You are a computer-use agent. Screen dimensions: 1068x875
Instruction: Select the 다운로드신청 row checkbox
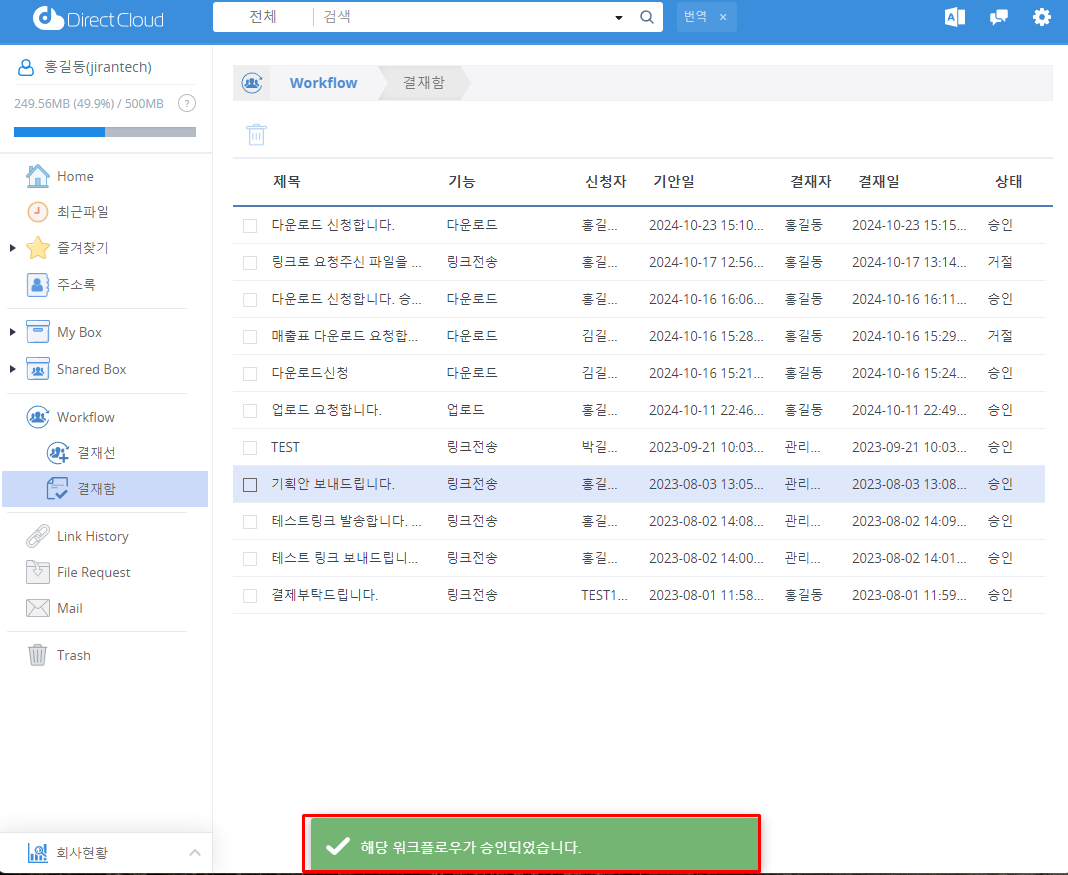tap(250, 374)
